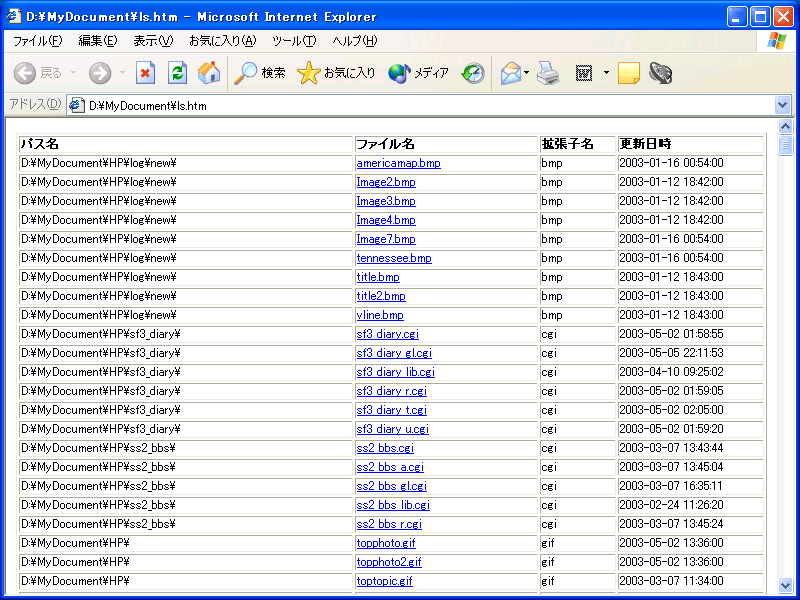Open the sf3_diary_gl.cgi link
Screen dimensions: 800x600
[x=394, y=353]
